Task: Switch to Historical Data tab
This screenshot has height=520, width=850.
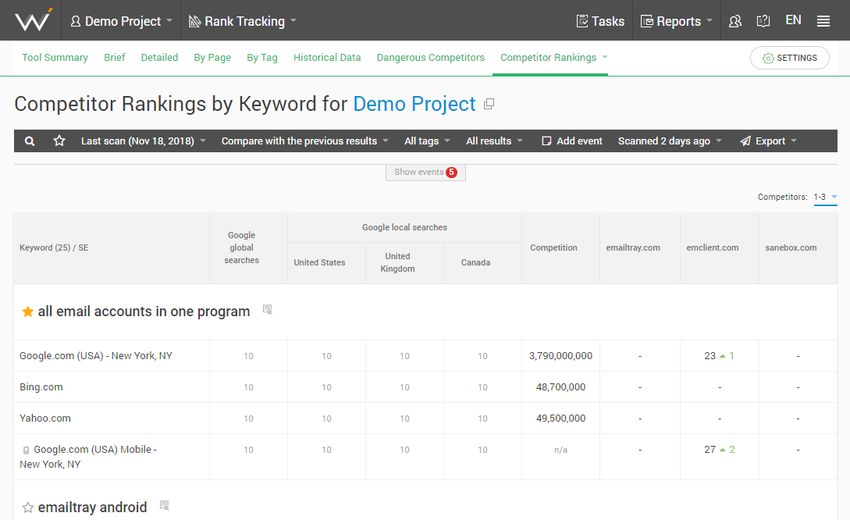Action: pyautogui.click(x=327, y=57)
